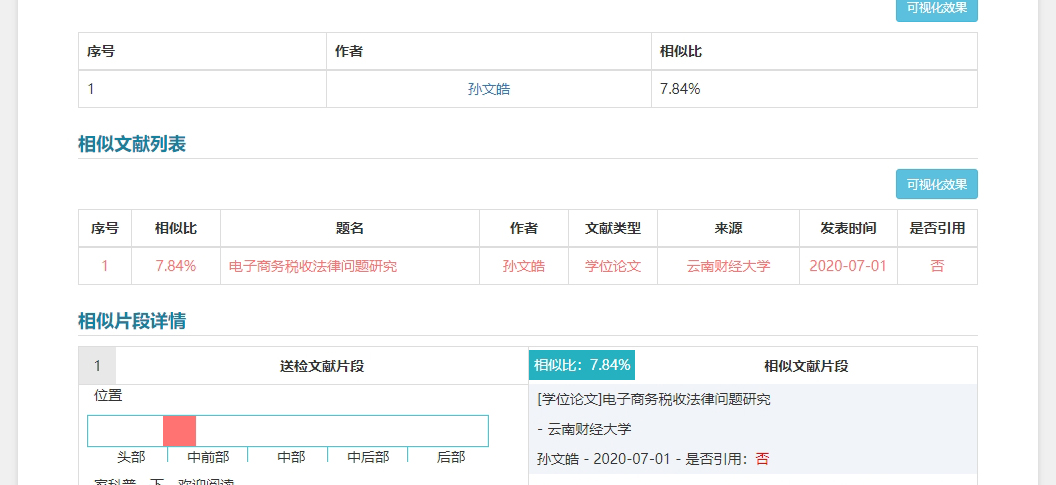Click the 相似比：7.84% teal badge
The width and height of the screenshot is (1056, 485).
pos(582,365)
